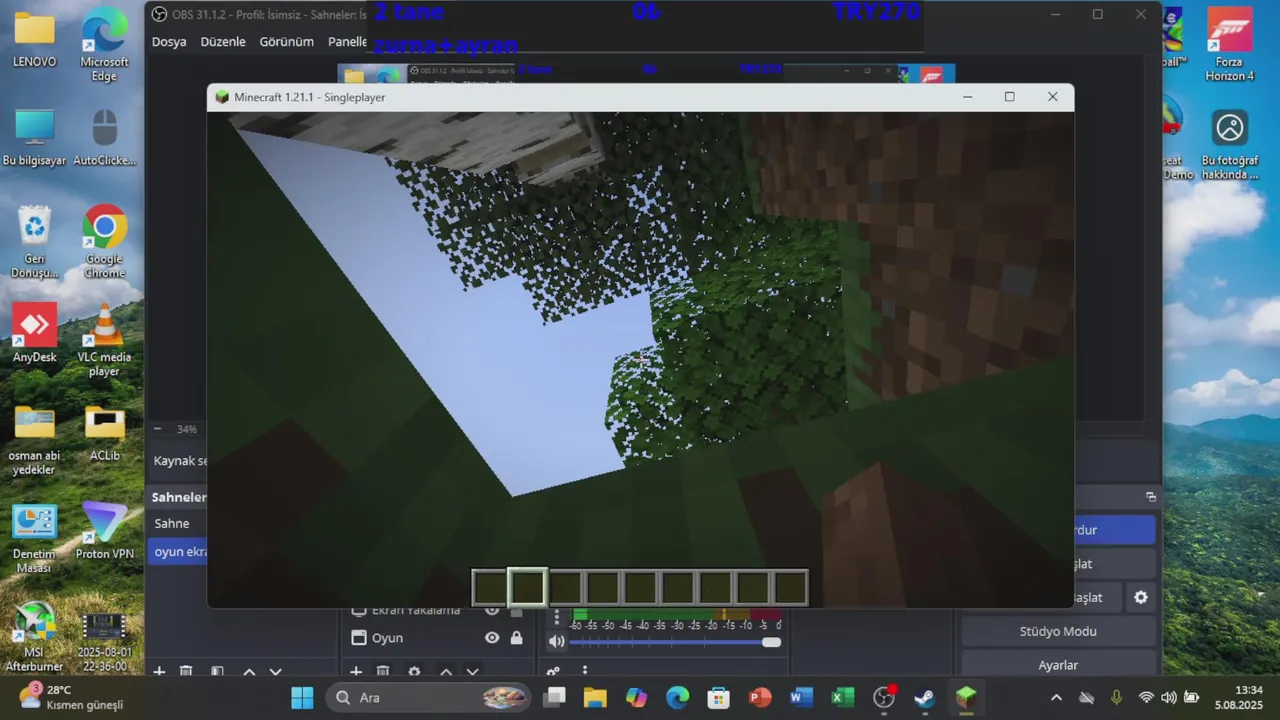Pop out the OBS controls dock
Viewport: 1280px width, 720px height.
(1151, 497)
